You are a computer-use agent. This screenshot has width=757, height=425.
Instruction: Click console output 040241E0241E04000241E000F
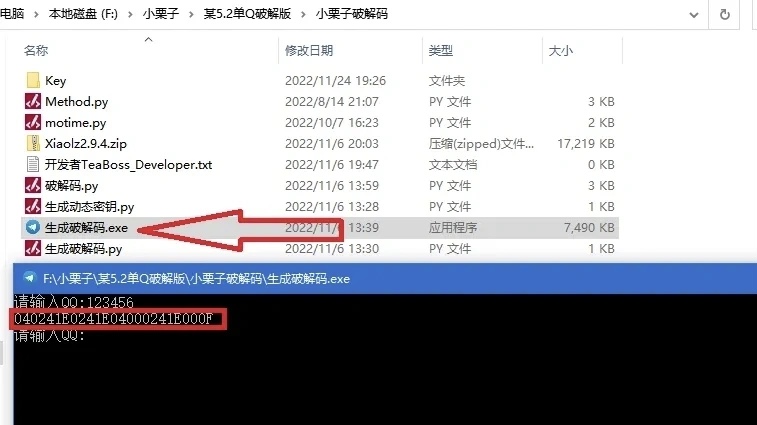click(113, 319)
